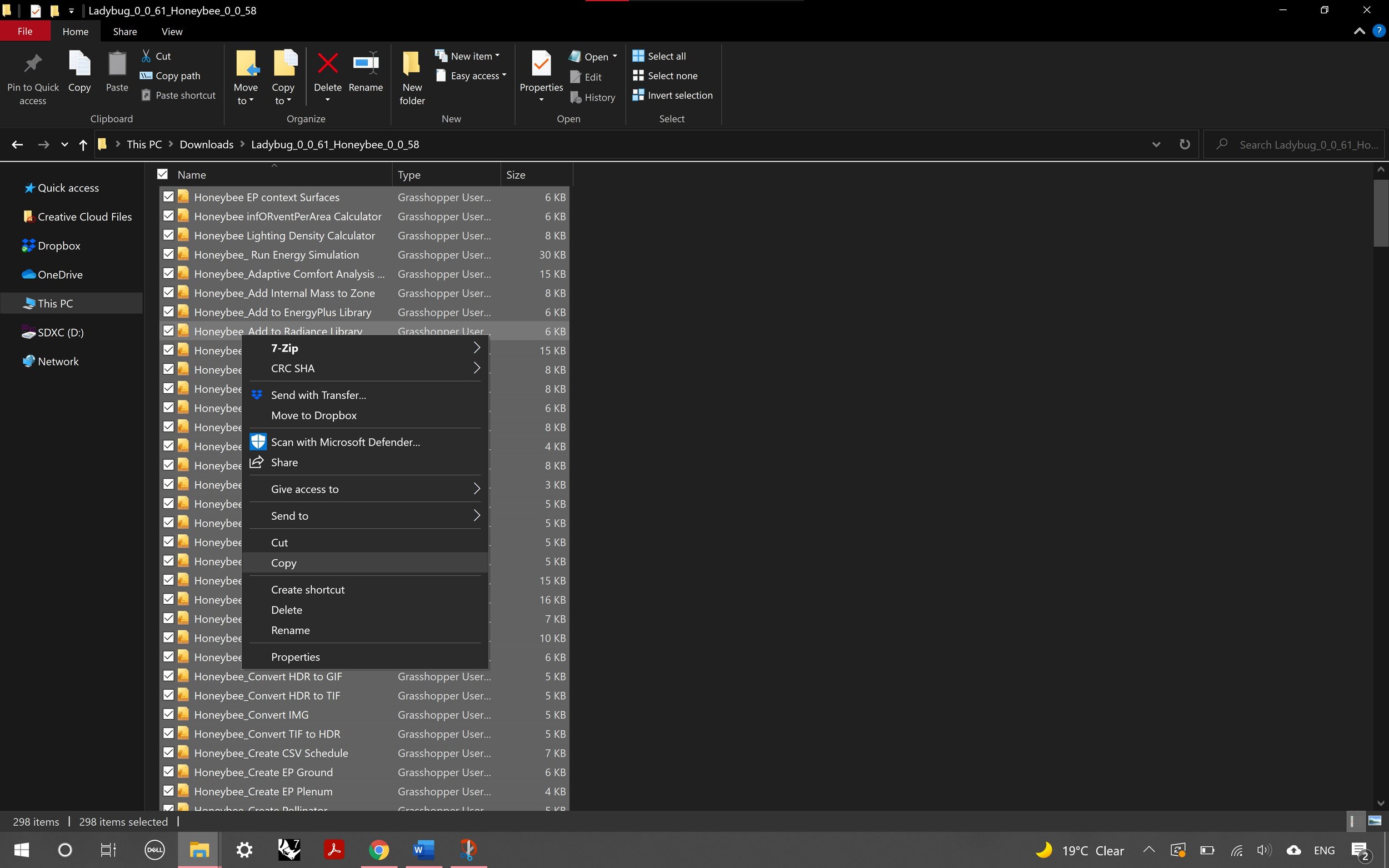1389x868 pixels.
Task: Select Rename from context menu
Action: [x=290, y=629]
